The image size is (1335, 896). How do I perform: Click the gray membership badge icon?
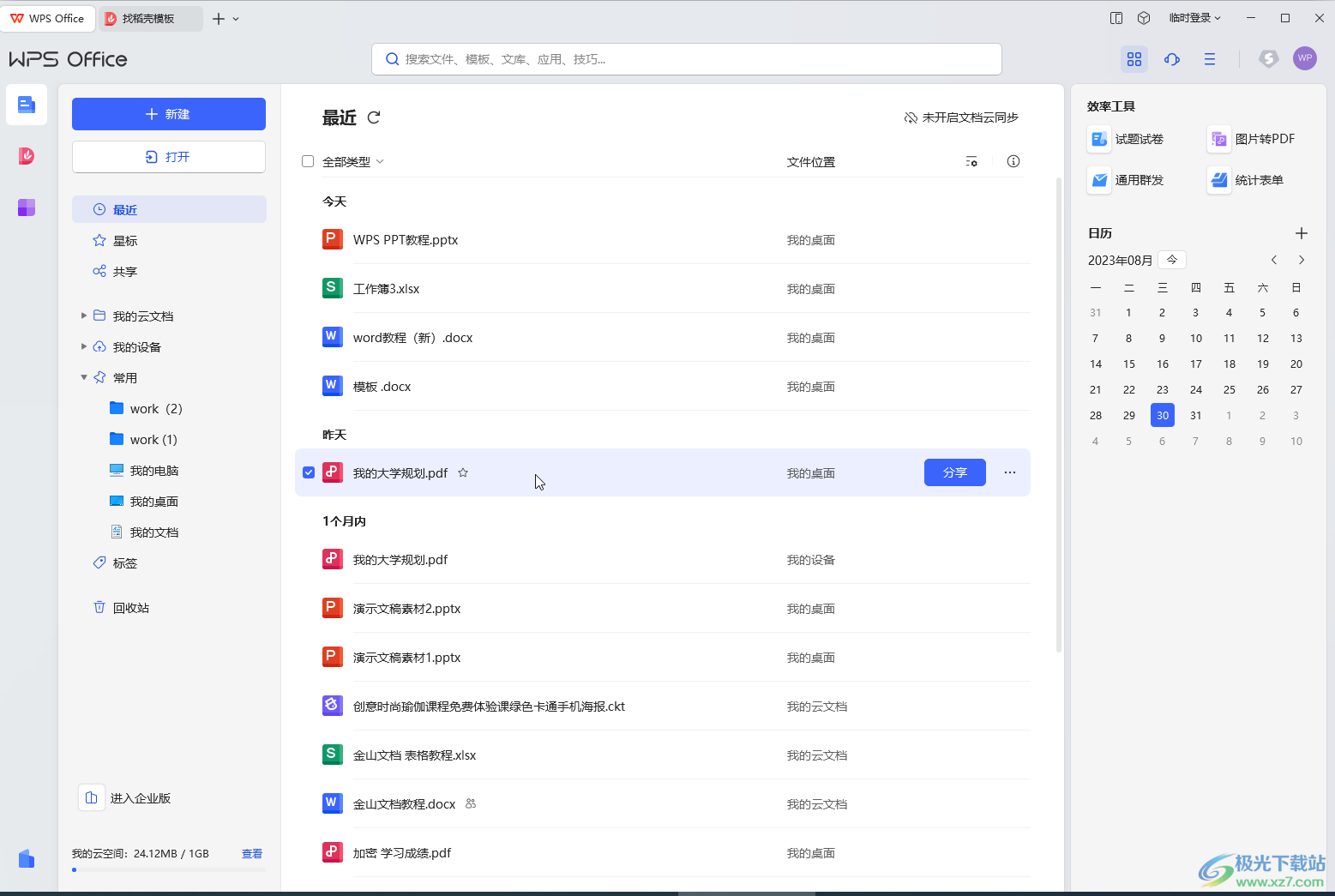(x=1269, y=58)
